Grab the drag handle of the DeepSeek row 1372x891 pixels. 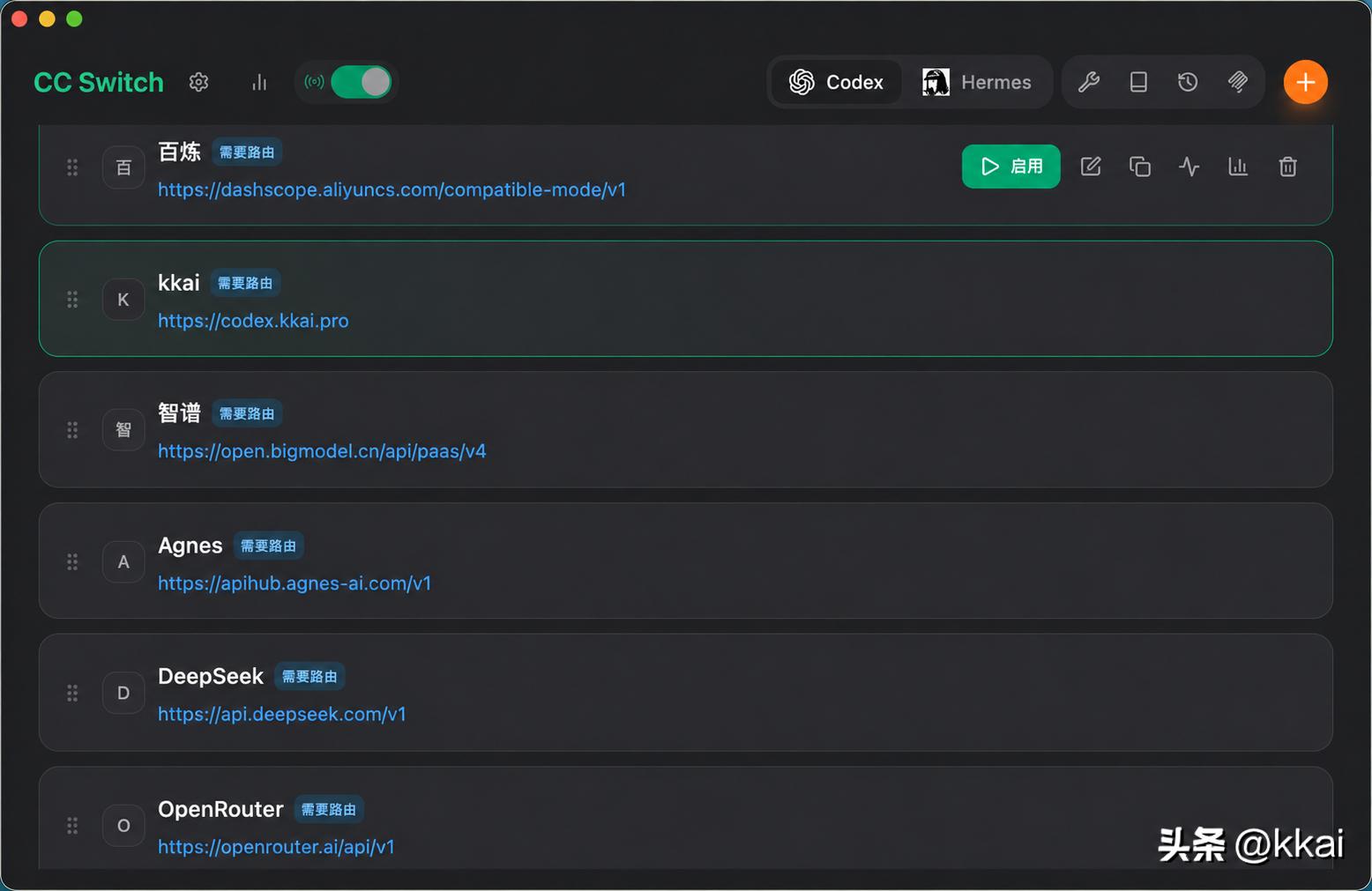pyautogui.click(x=72, y=693)
